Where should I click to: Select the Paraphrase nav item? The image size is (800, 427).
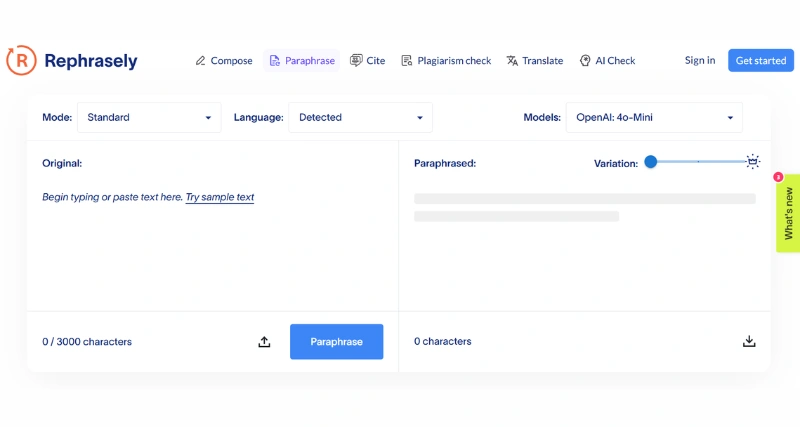point(302,61)
